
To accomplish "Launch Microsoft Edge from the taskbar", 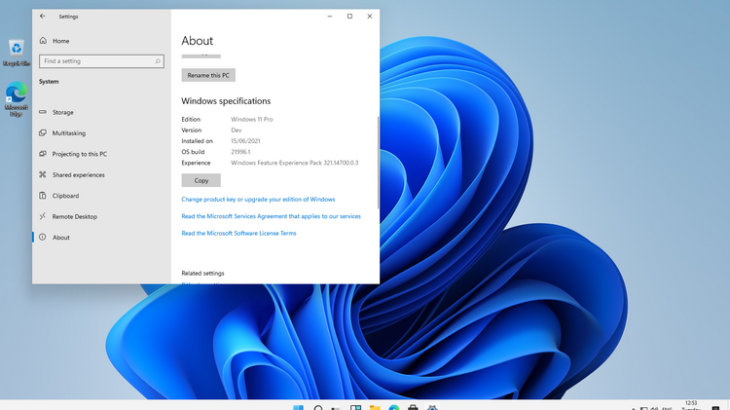I will pyautogui.click(x=394, y=407).
